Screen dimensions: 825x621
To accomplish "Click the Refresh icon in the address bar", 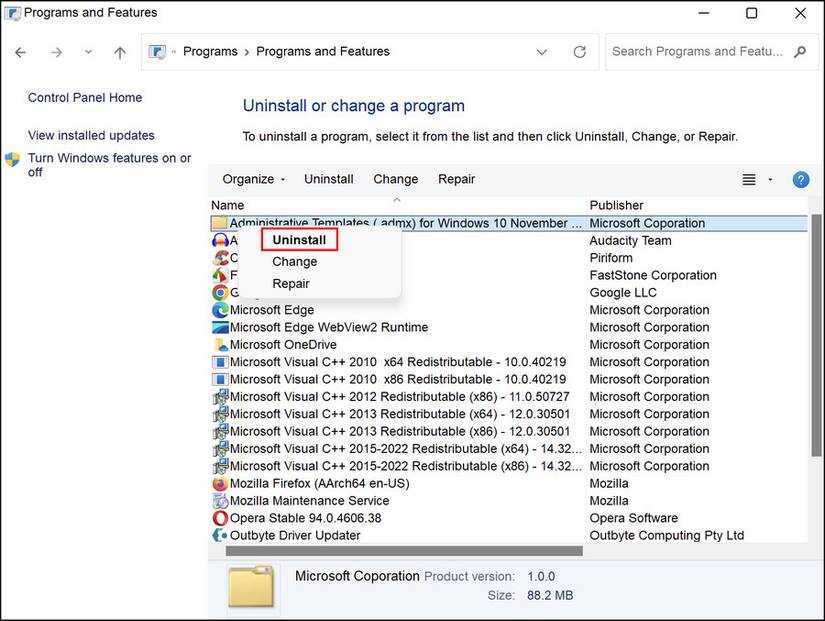I will 579,51.
